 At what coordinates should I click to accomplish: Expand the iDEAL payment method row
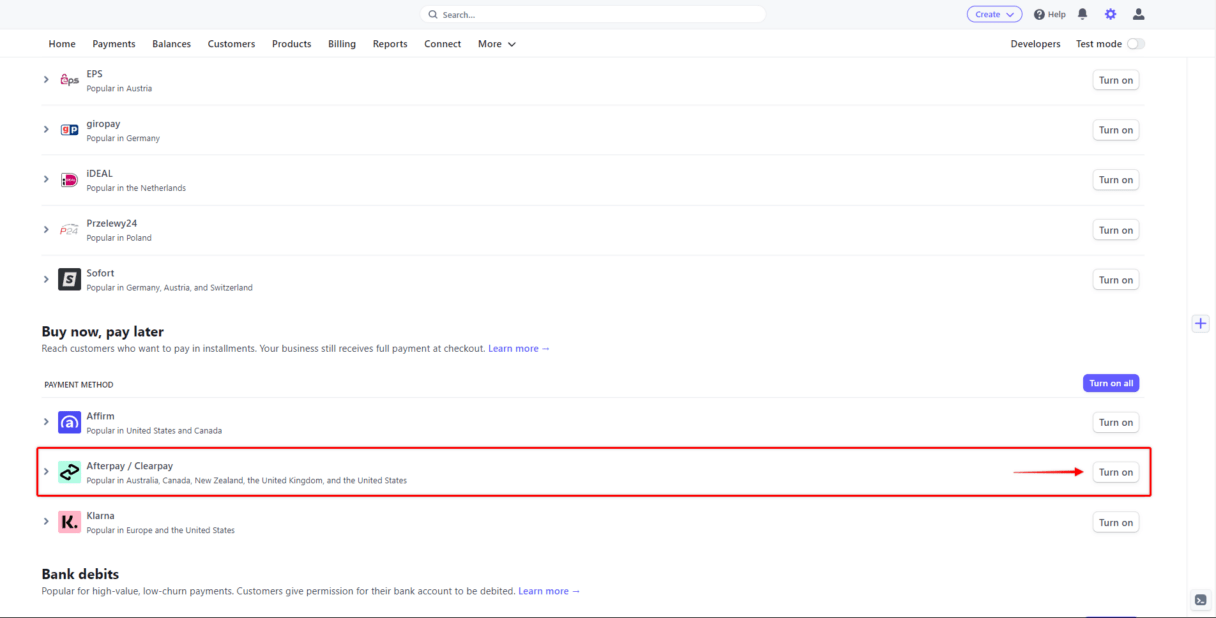[x=46, y=179]
